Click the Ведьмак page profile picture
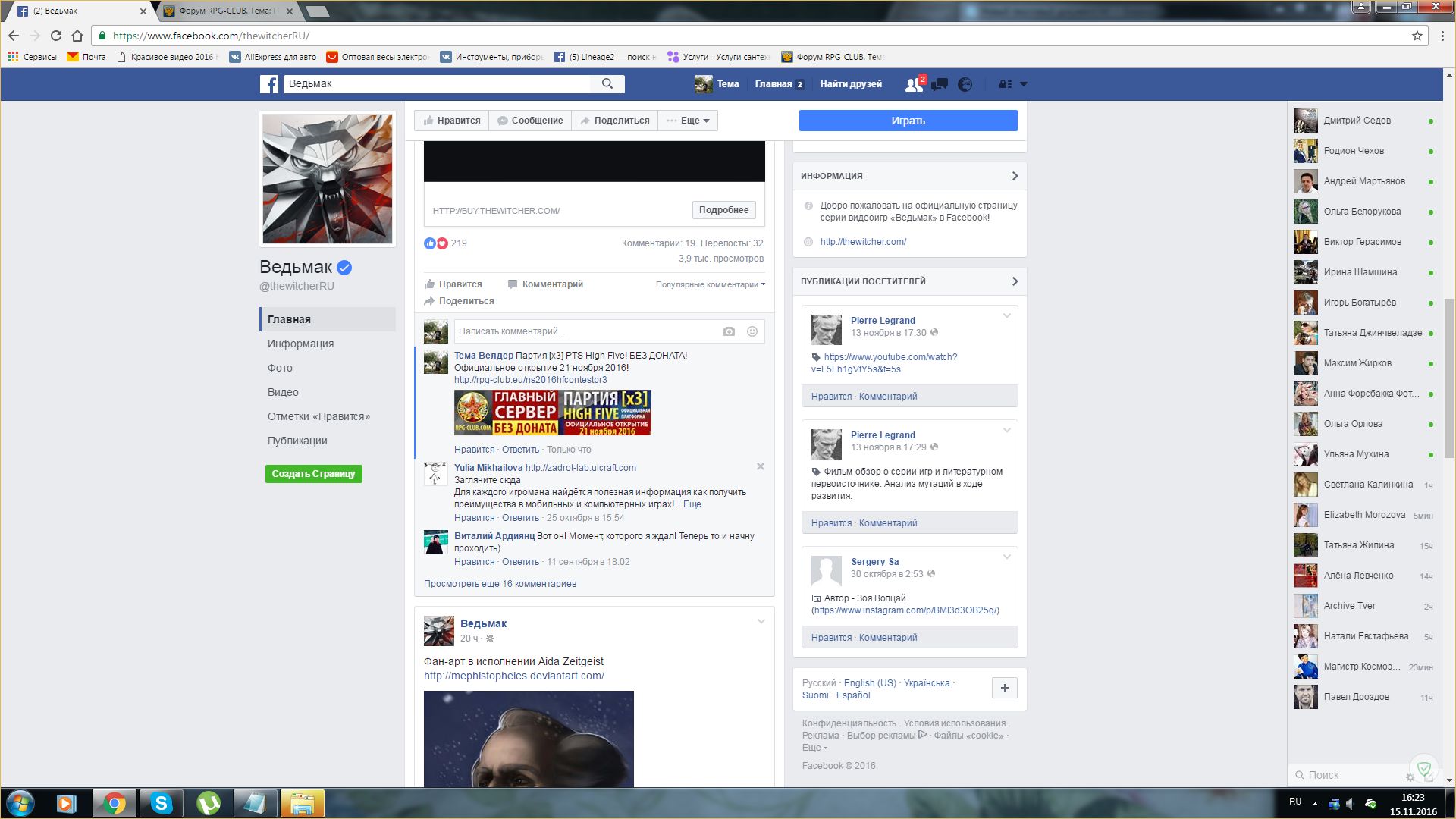 (328, 179)
